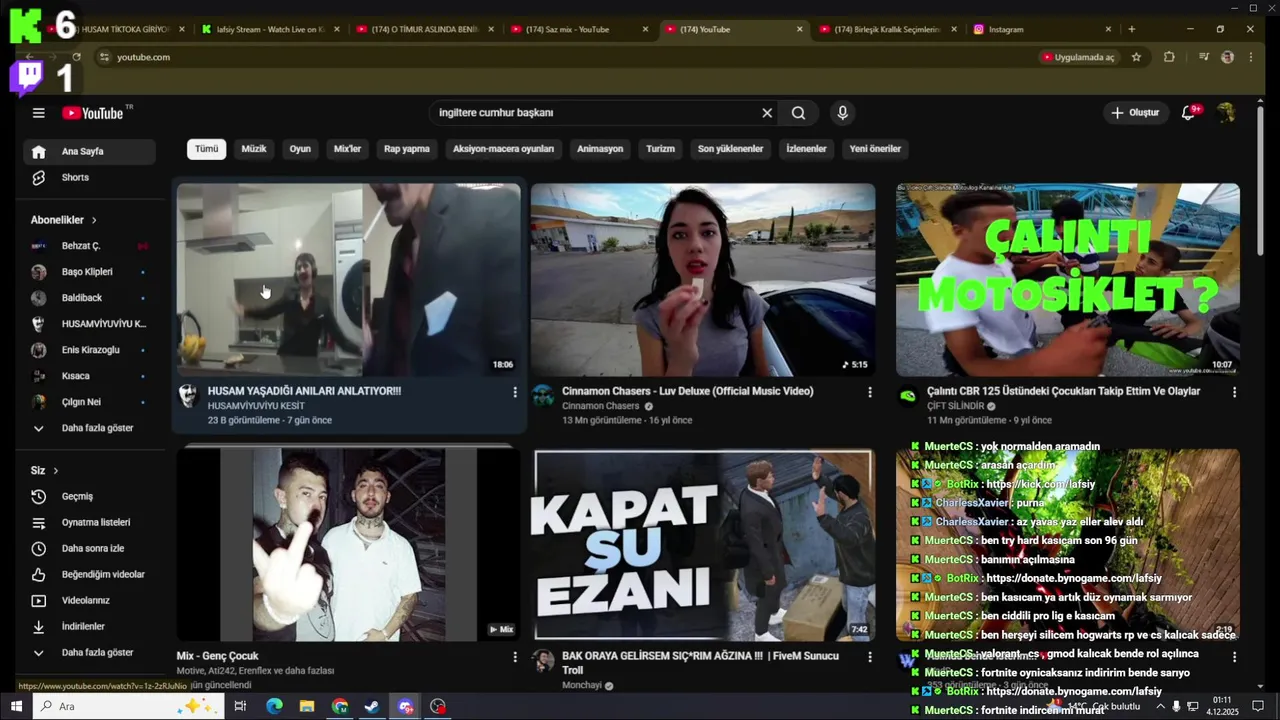This screenshot has width=1280, height=720.
Task: Open Kısaca subscription channel
Action: click(x=89, y=376)
